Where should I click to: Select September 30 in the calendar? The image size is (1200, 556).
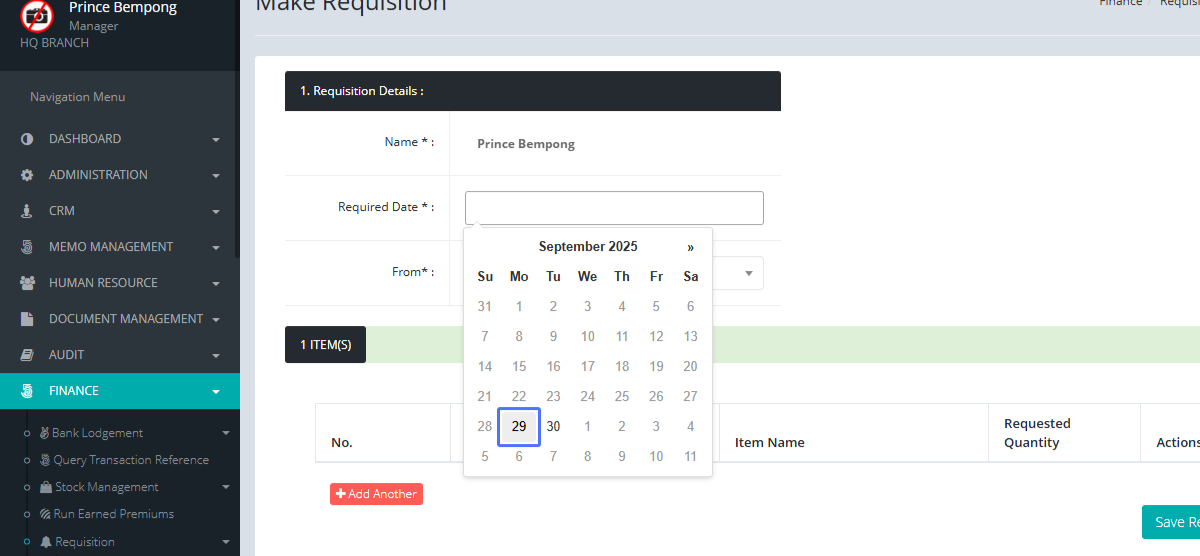(553, 426)
